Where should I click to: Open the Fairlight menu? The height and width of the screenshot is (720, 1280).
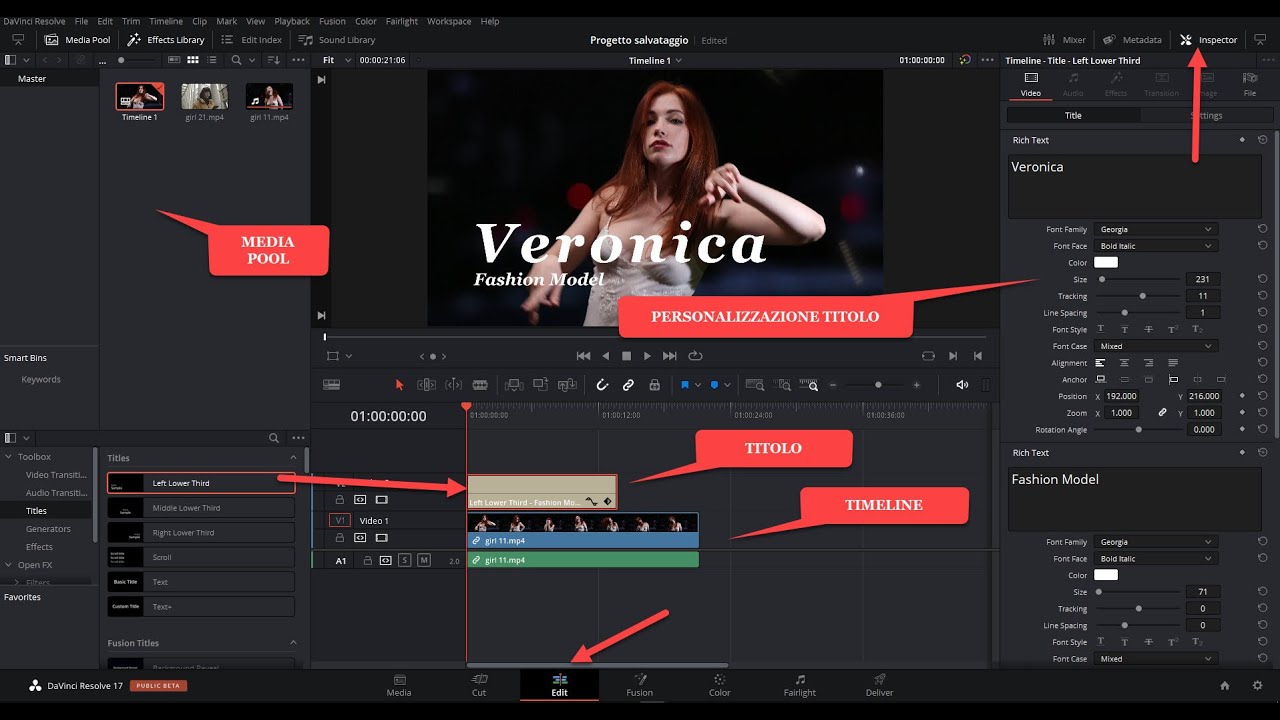(402, 21)
